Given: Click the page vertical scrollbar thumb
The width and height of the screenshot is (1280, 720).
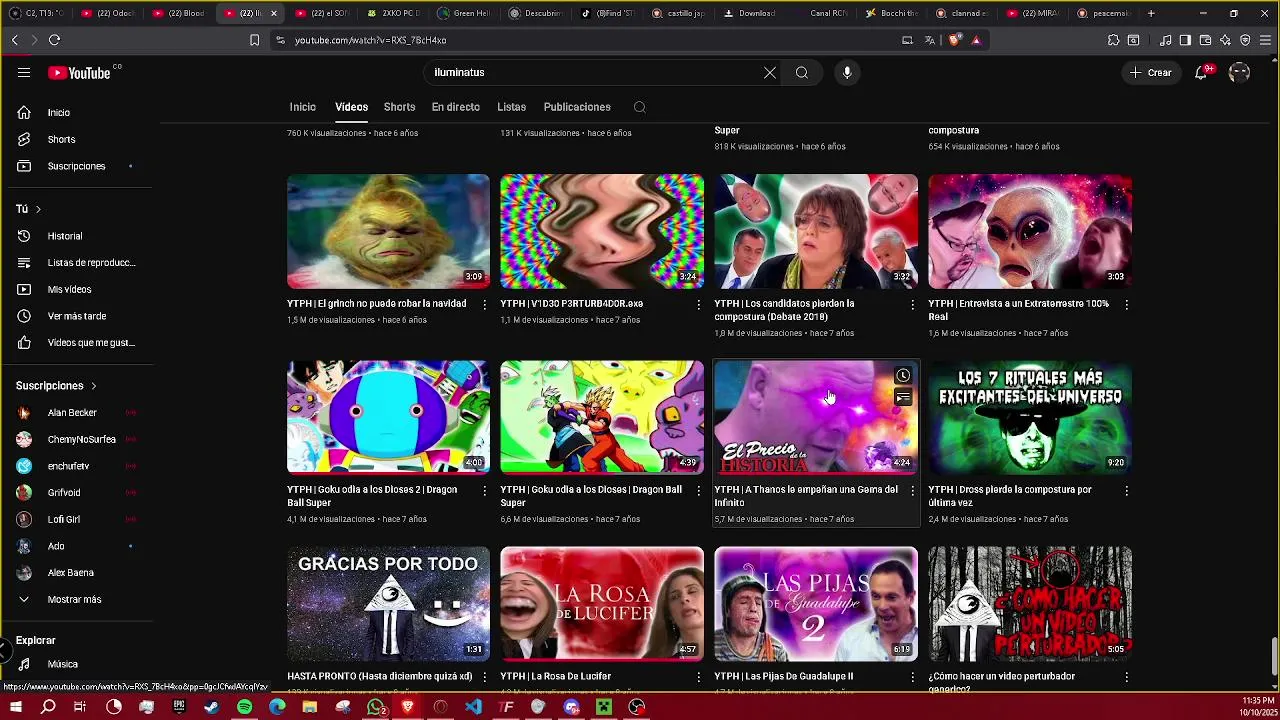Looking at the screenshot, I should coord(1273,657).
